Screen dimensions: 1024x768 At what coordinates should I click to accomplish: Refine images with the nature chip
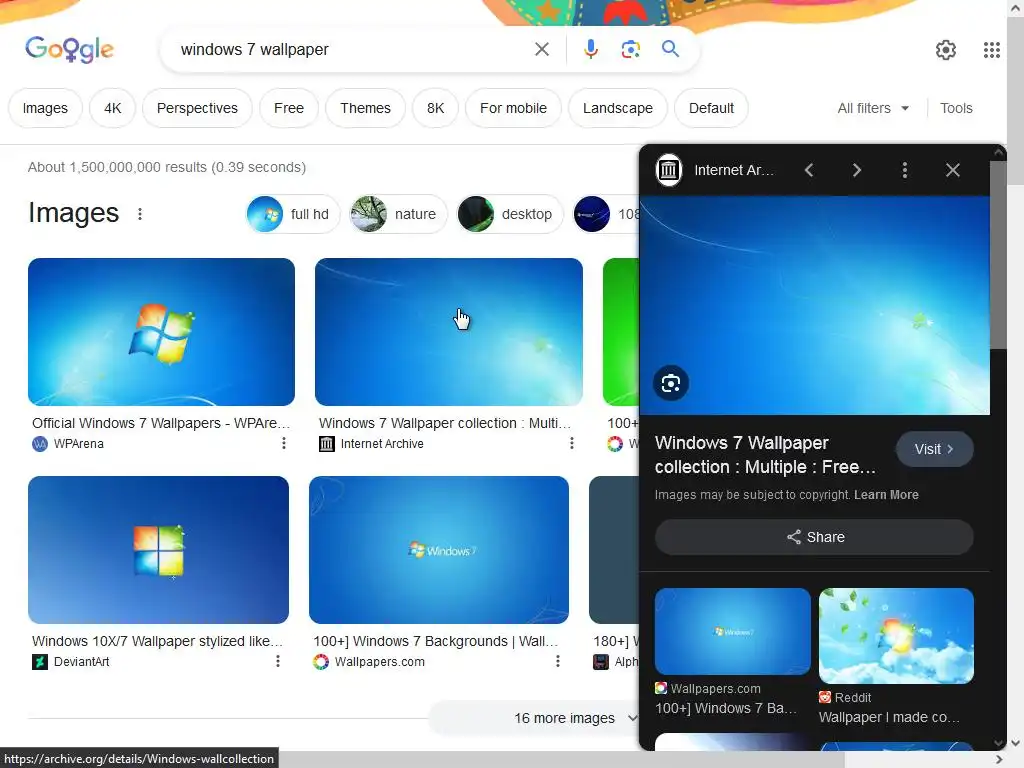coord(398,214)
